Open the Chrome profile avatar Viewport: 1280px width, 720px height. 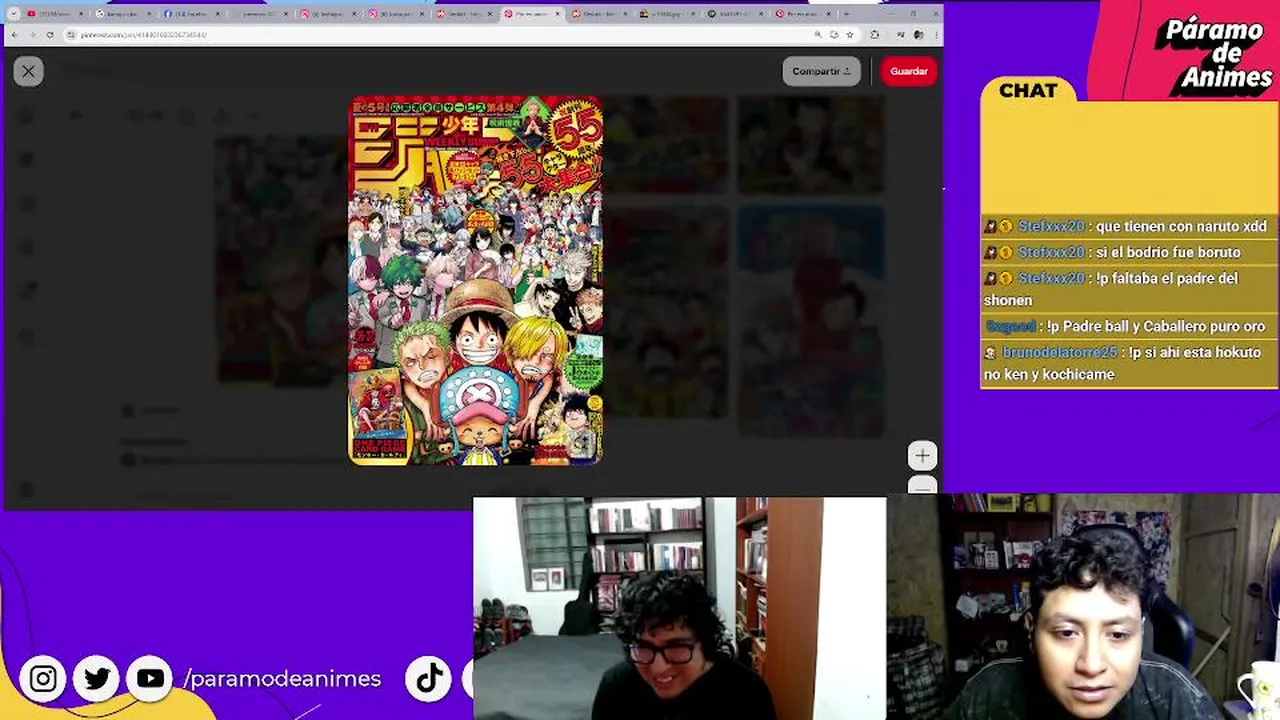[x=918, y=34]
